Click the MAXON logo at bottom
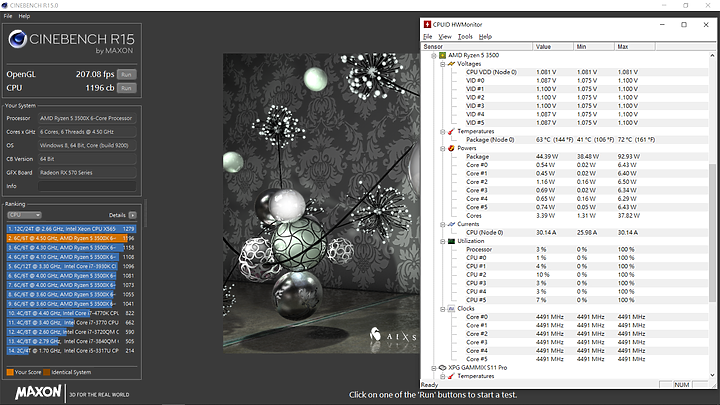The image size is (720, 405). tap(38, 392)
